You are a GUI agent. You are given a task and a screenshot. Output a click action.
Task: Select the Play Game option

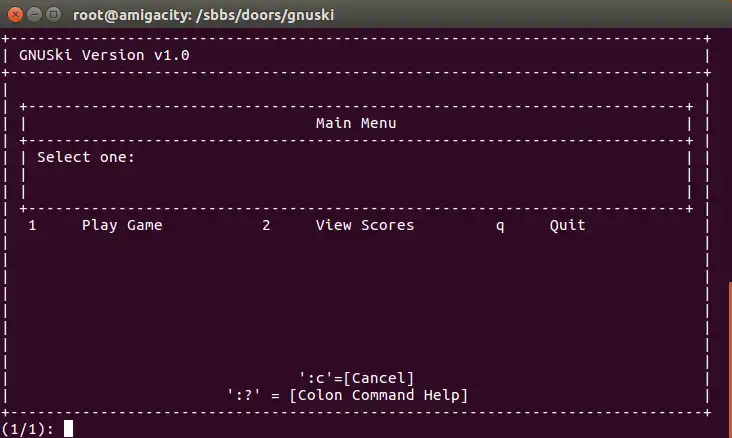122,226
